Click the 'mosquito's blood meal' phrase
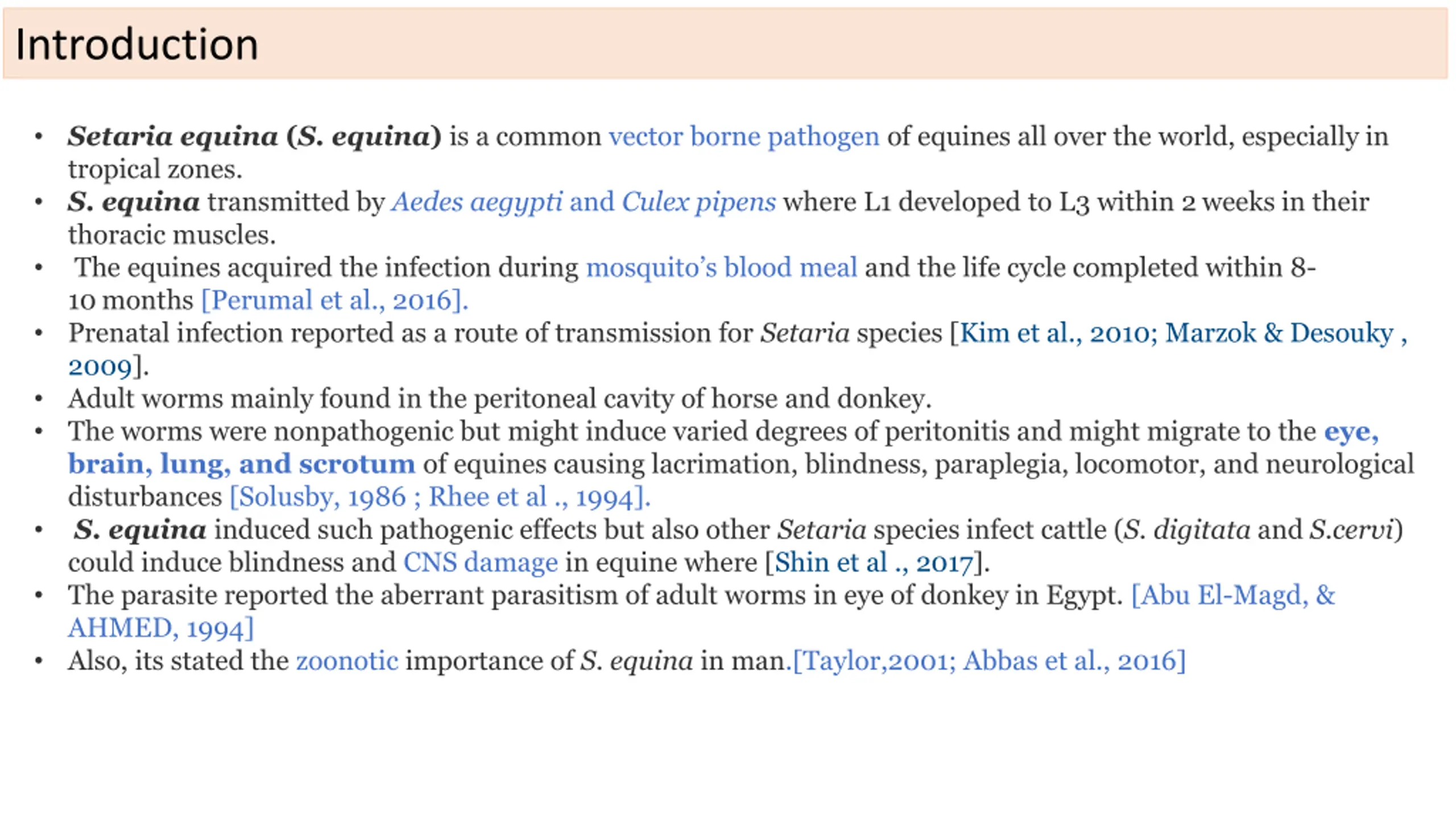 coord(721,268)
